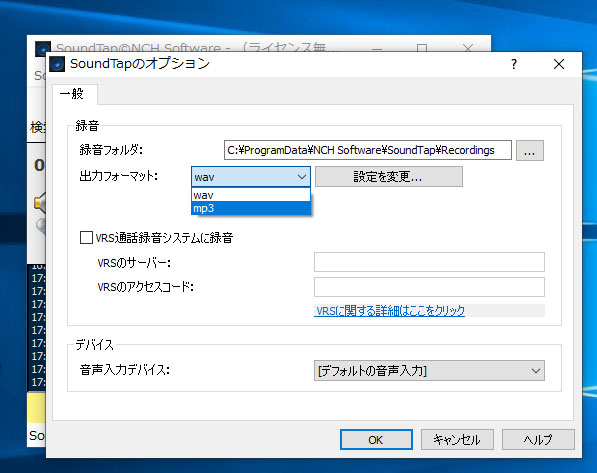Click SoundTap main window app icon
The image size is (597, 473).
(x=43, y=48)
